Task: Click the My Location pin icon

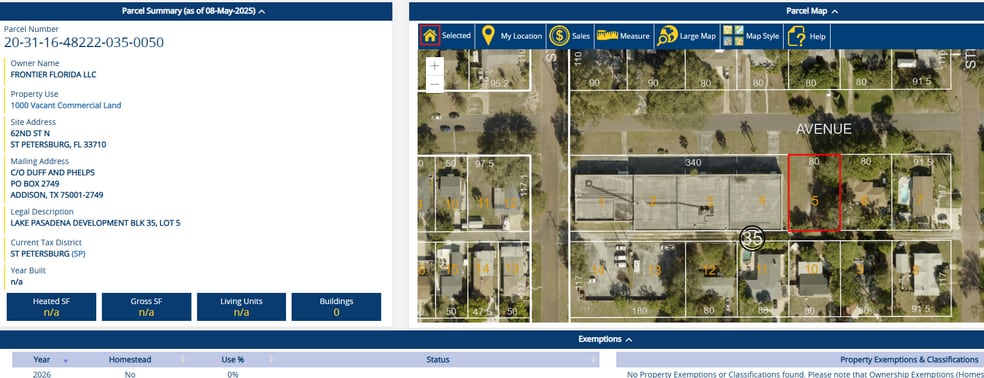Action: click(488, 36)
